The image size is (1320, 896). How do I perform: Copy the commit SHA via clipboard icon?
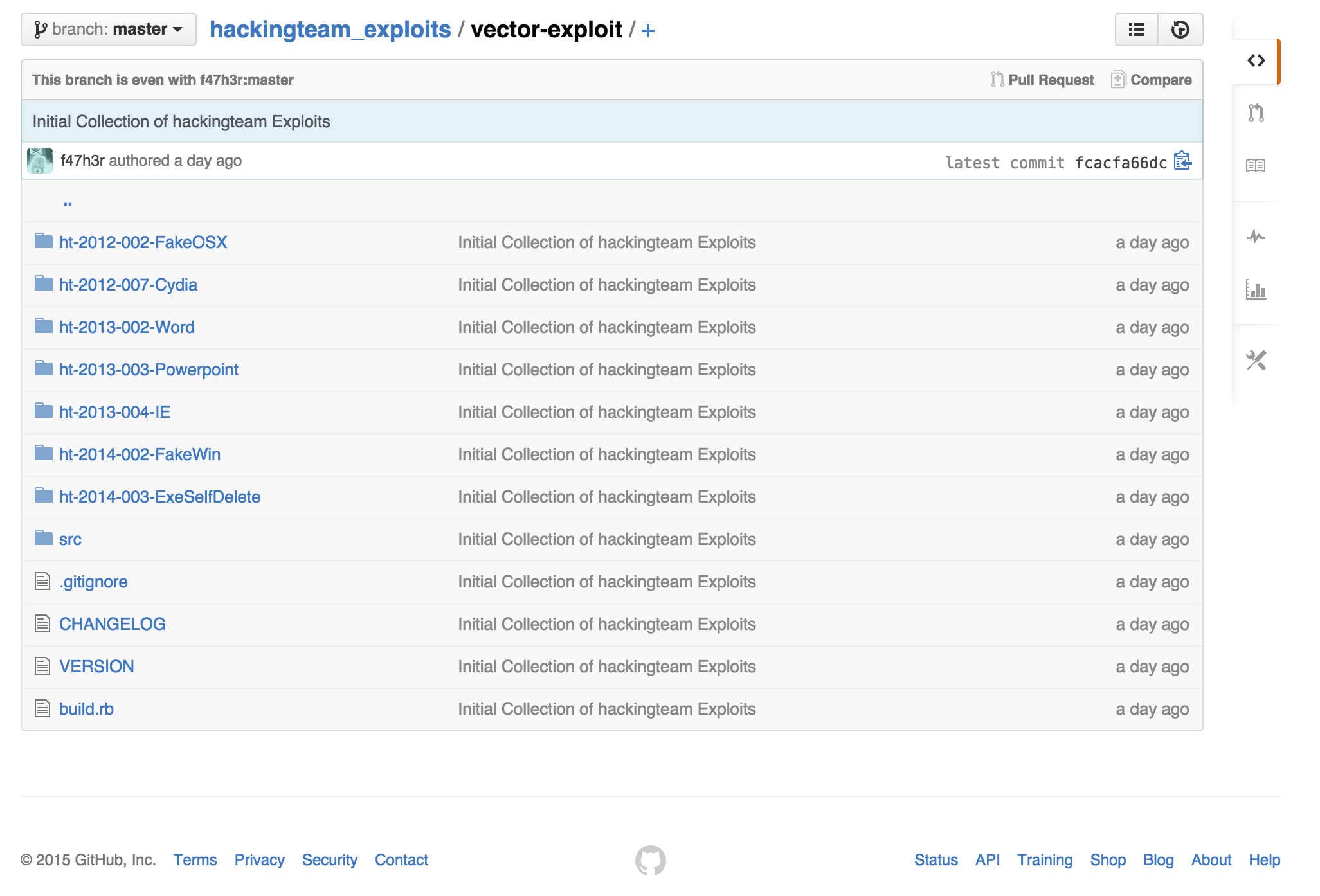click(x=1182, y=161)
